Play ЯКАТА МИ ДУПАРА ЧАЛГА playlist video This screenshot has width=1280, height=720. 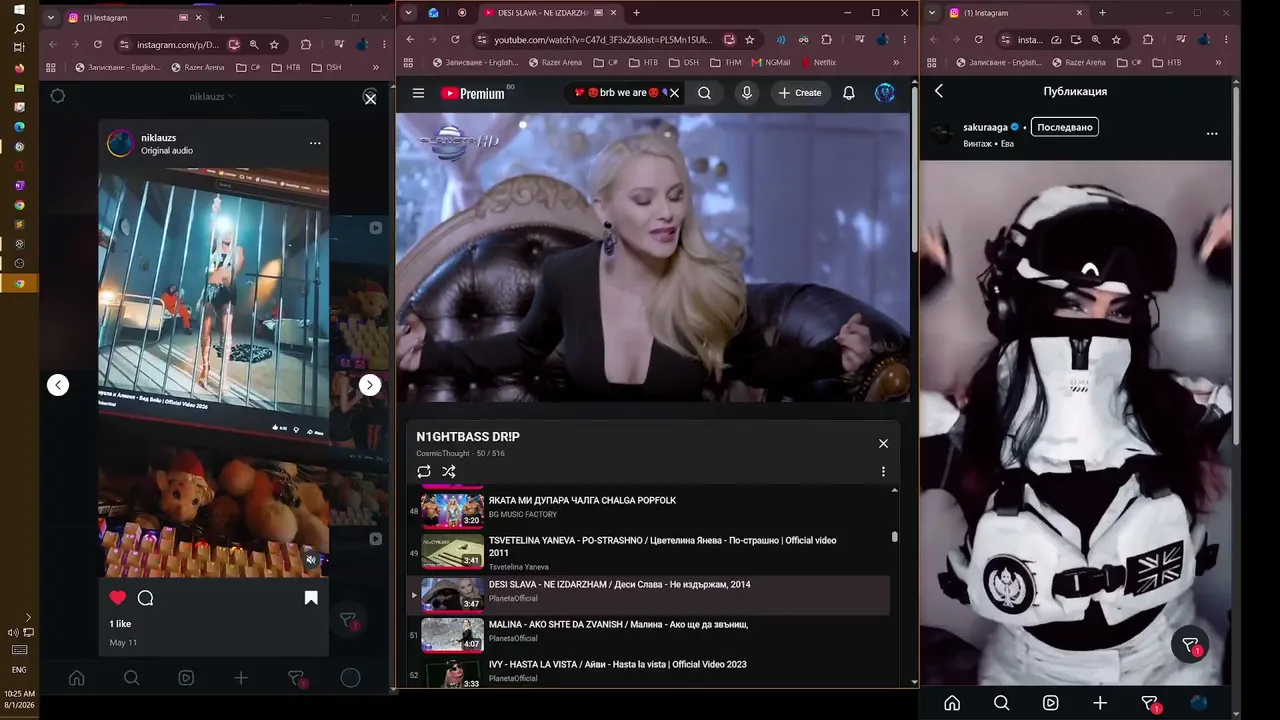pos(648,507)
